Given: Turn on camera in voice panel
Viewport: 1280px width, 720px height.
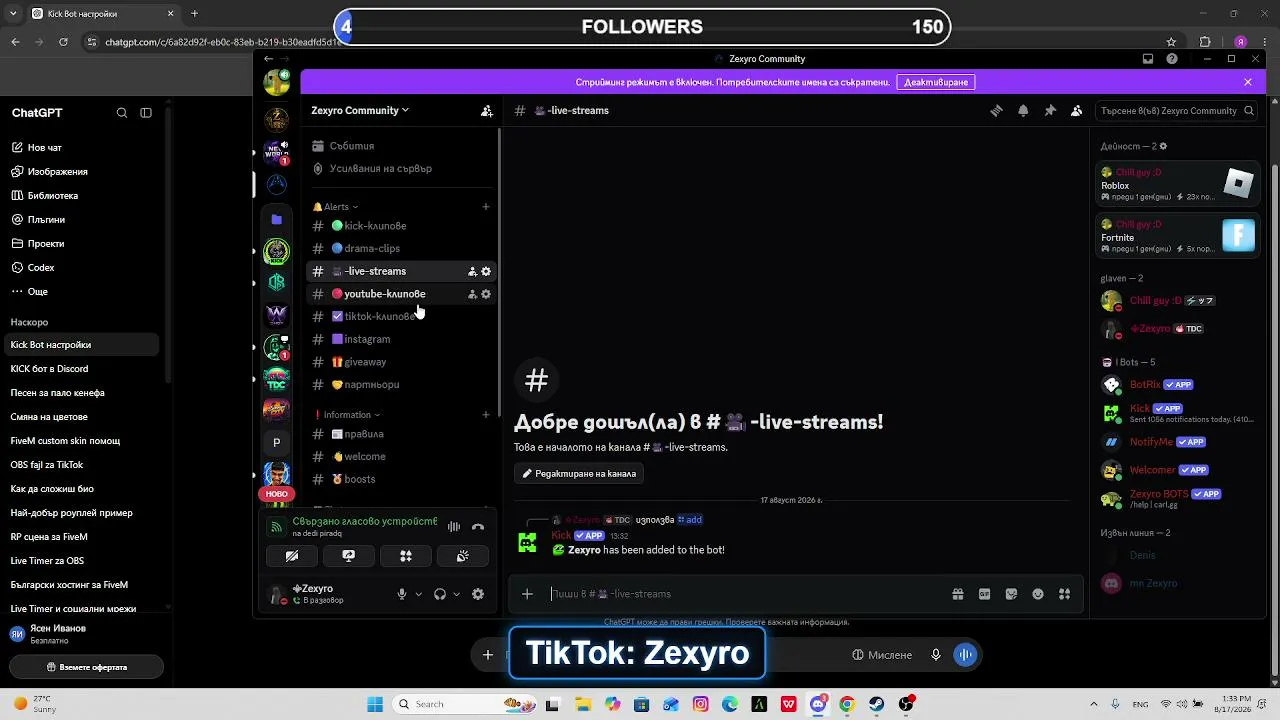Looking at the screenshot, I should [x=292, y=556].
